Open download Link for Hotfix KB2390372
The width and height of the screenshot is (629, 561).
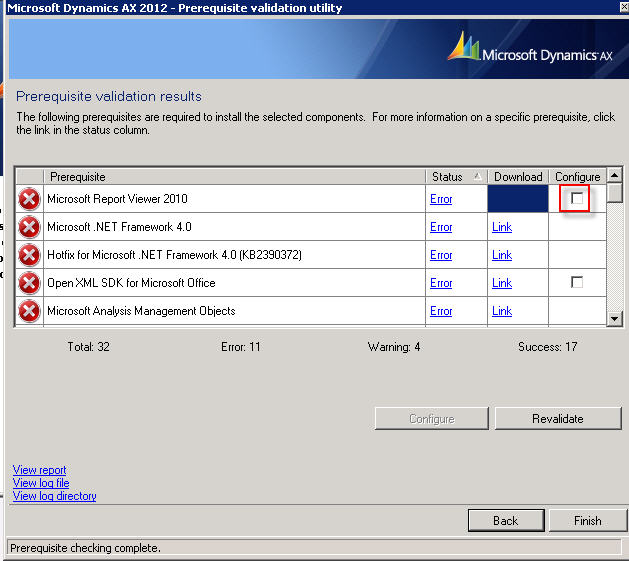coord(502,255)
